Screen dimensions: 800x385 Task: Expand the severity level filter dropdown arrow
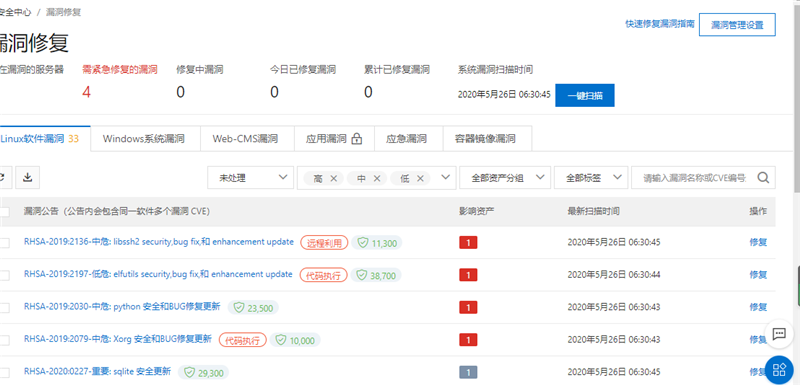pyautogui.click(x=445, y=177)
